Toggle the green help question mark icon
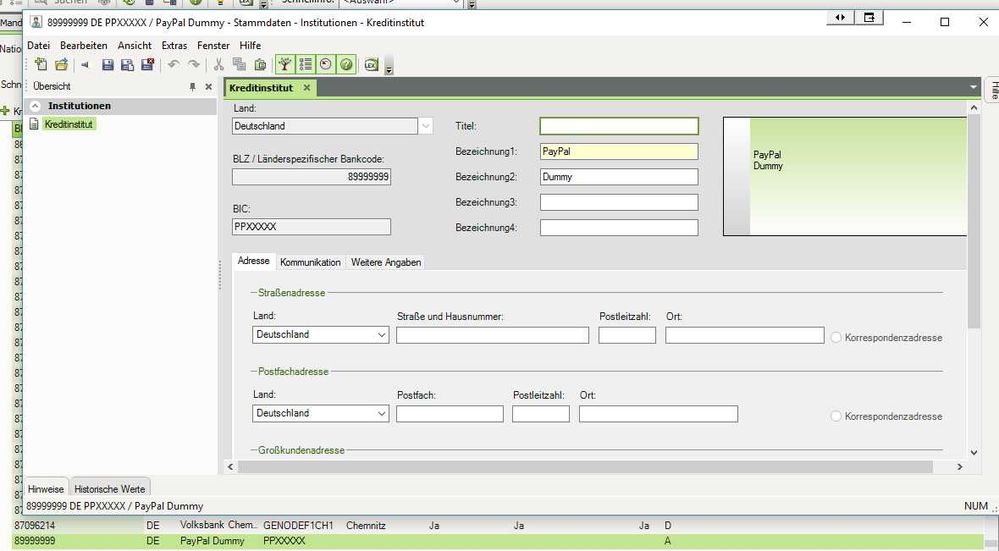Image resolution: width=999 pixels, height=551 pixels. [346, 64]
